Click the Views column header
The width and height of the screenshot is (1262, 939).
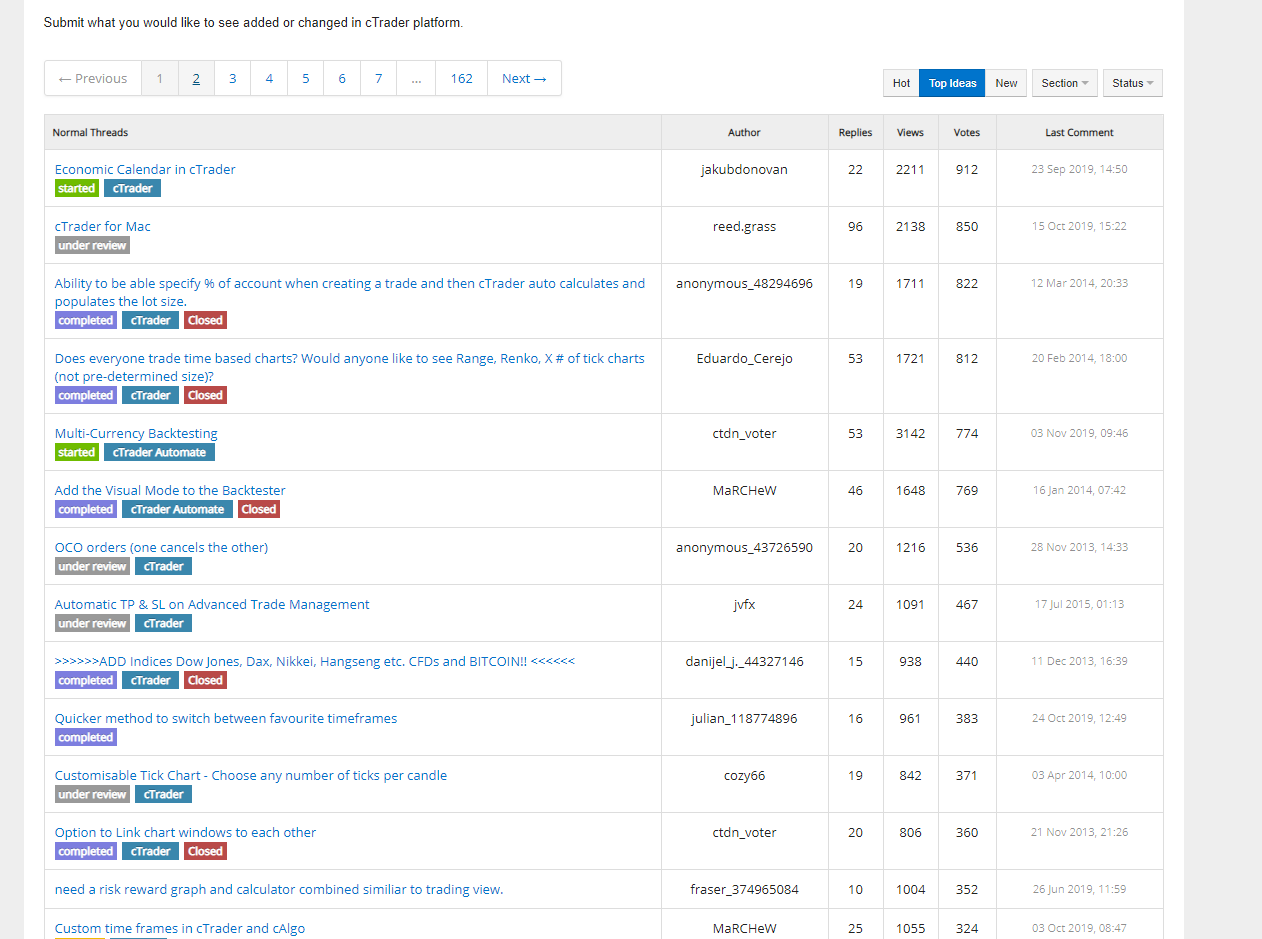tap(910, 132)
